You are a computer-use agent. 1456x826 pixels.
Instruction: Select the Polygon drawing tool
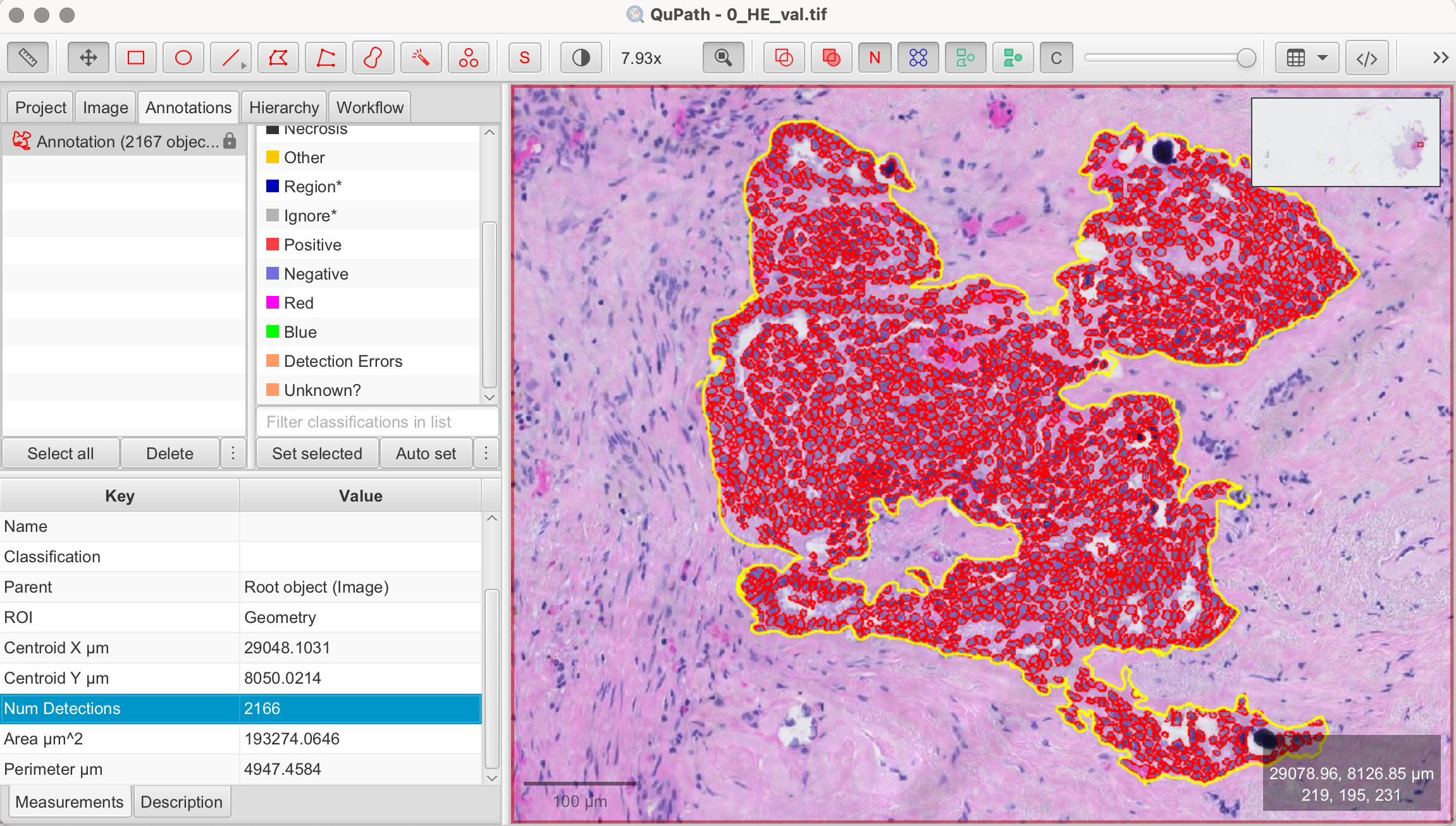click(x=278, y=57)
